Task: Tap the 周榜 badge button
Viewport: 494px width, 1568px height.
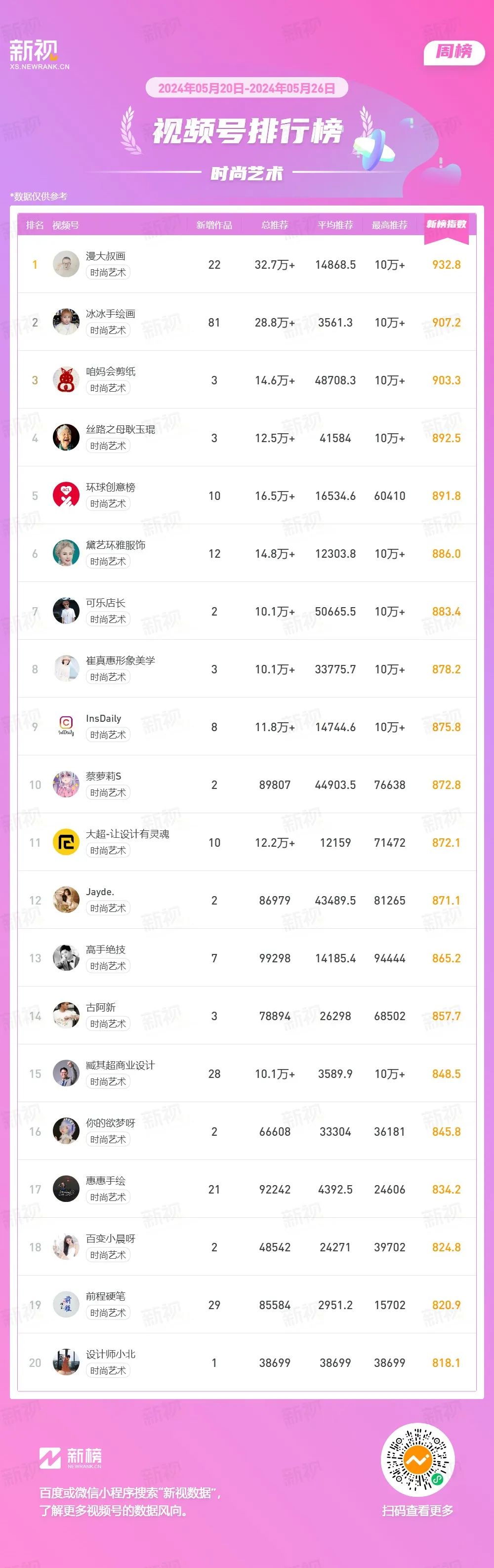Action: click(x=454, y=52)
